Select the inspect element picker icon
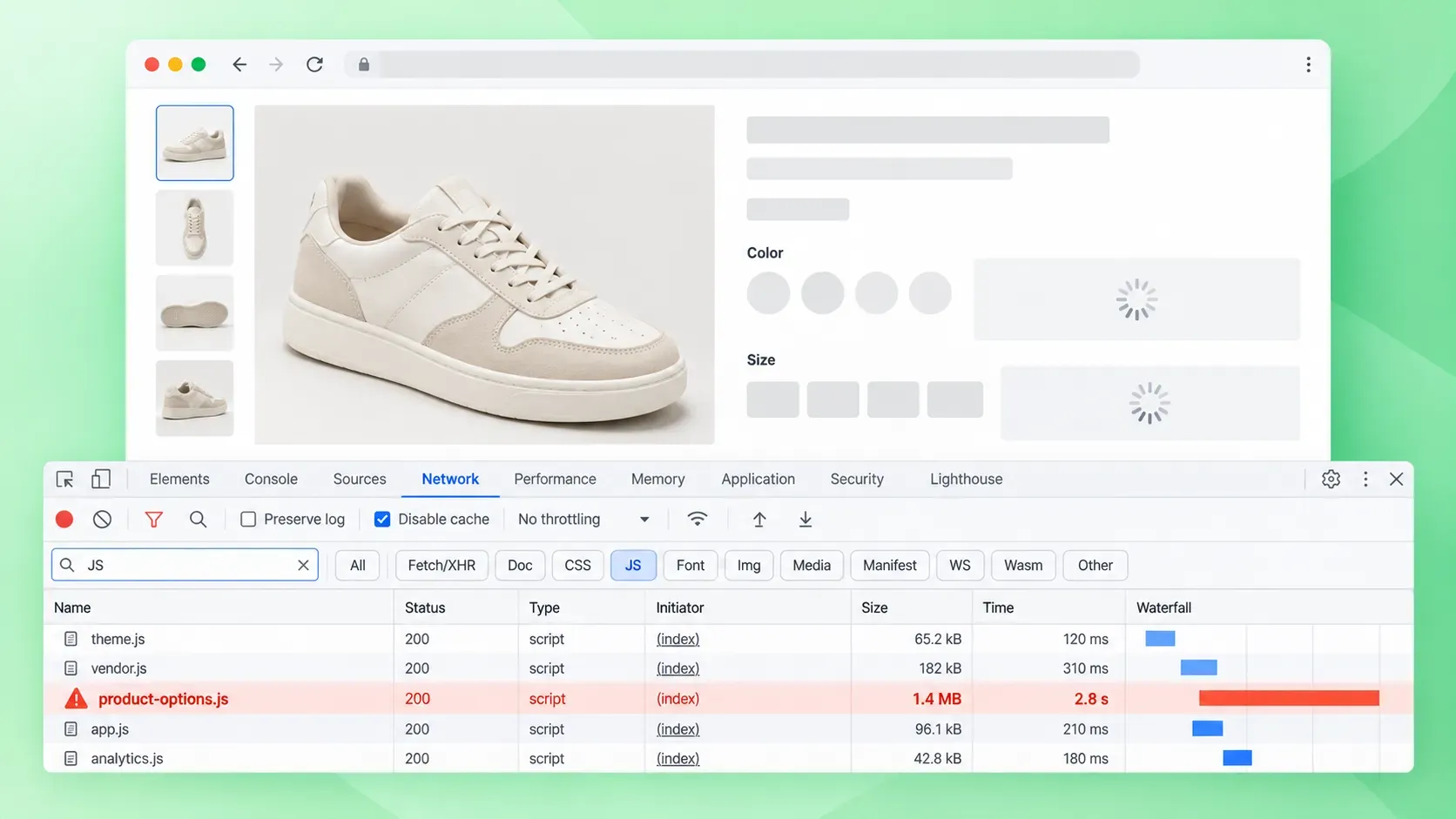 point(64,480)
